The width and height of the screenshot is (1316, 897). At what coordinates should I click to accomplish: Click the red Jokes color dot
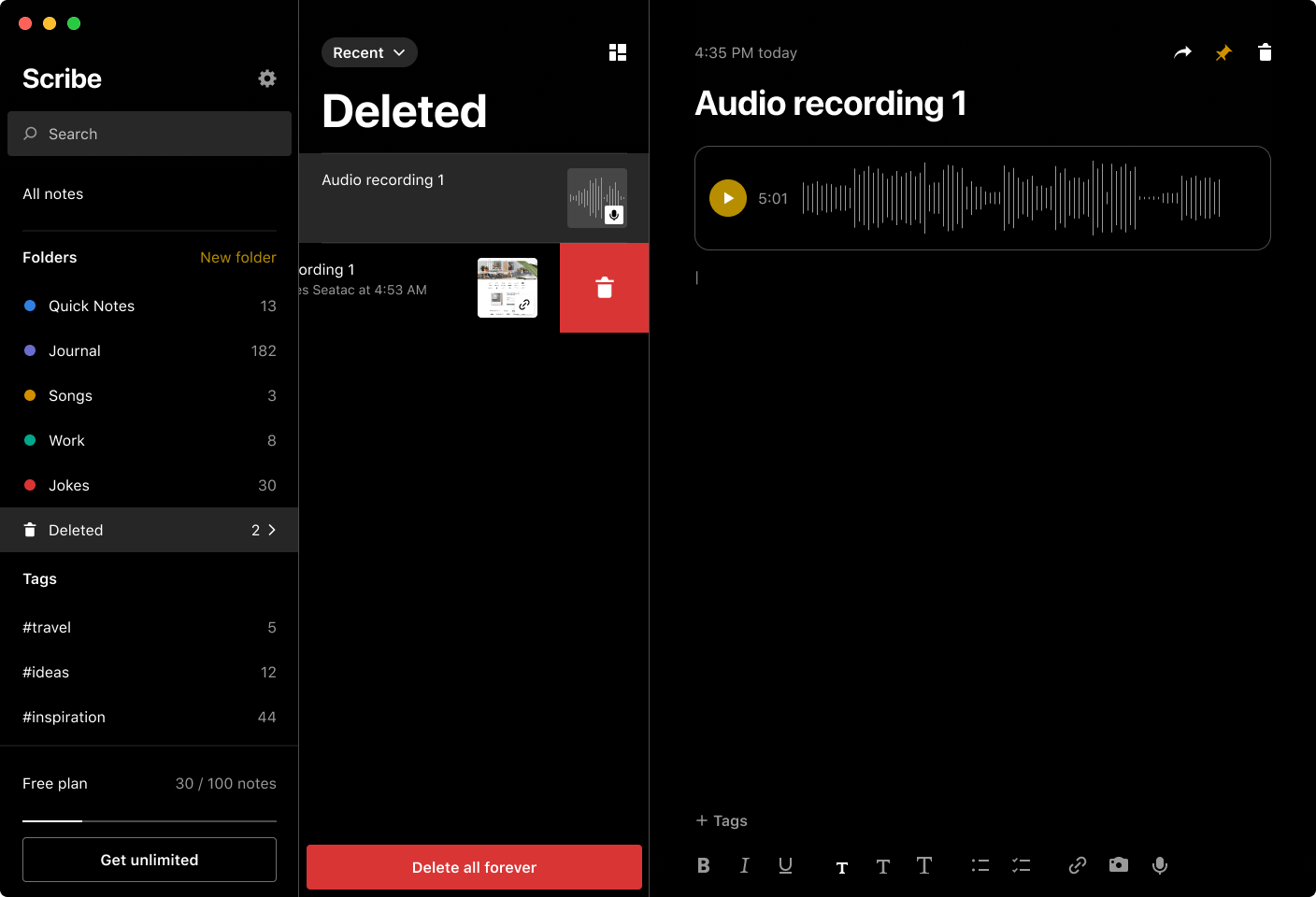pyautogui.click(x=30, y=485)
